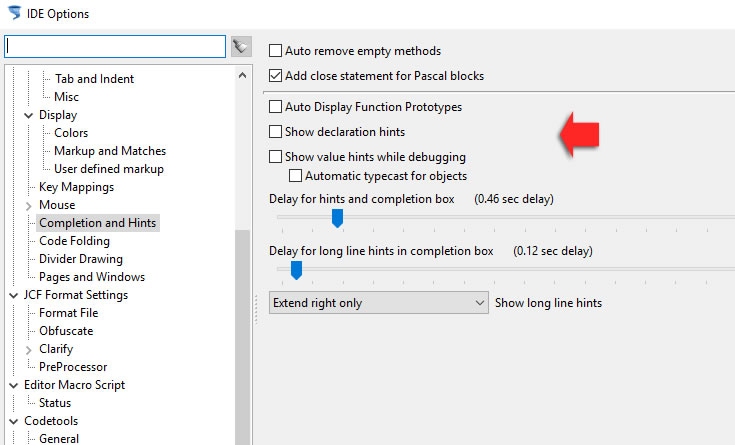Open the Code Folding options page
This screenshot has height=445, width=735.
point(75,241)
